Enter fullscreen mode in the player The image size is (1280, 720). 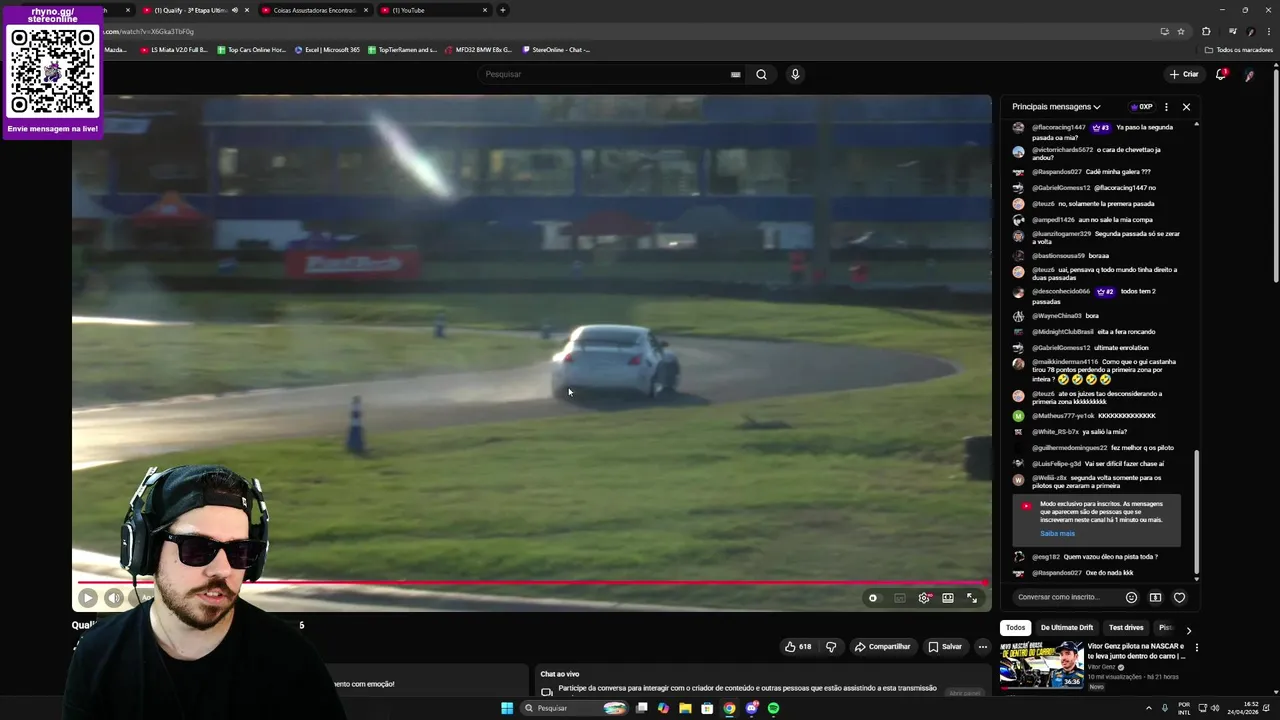tap(972, 598)
